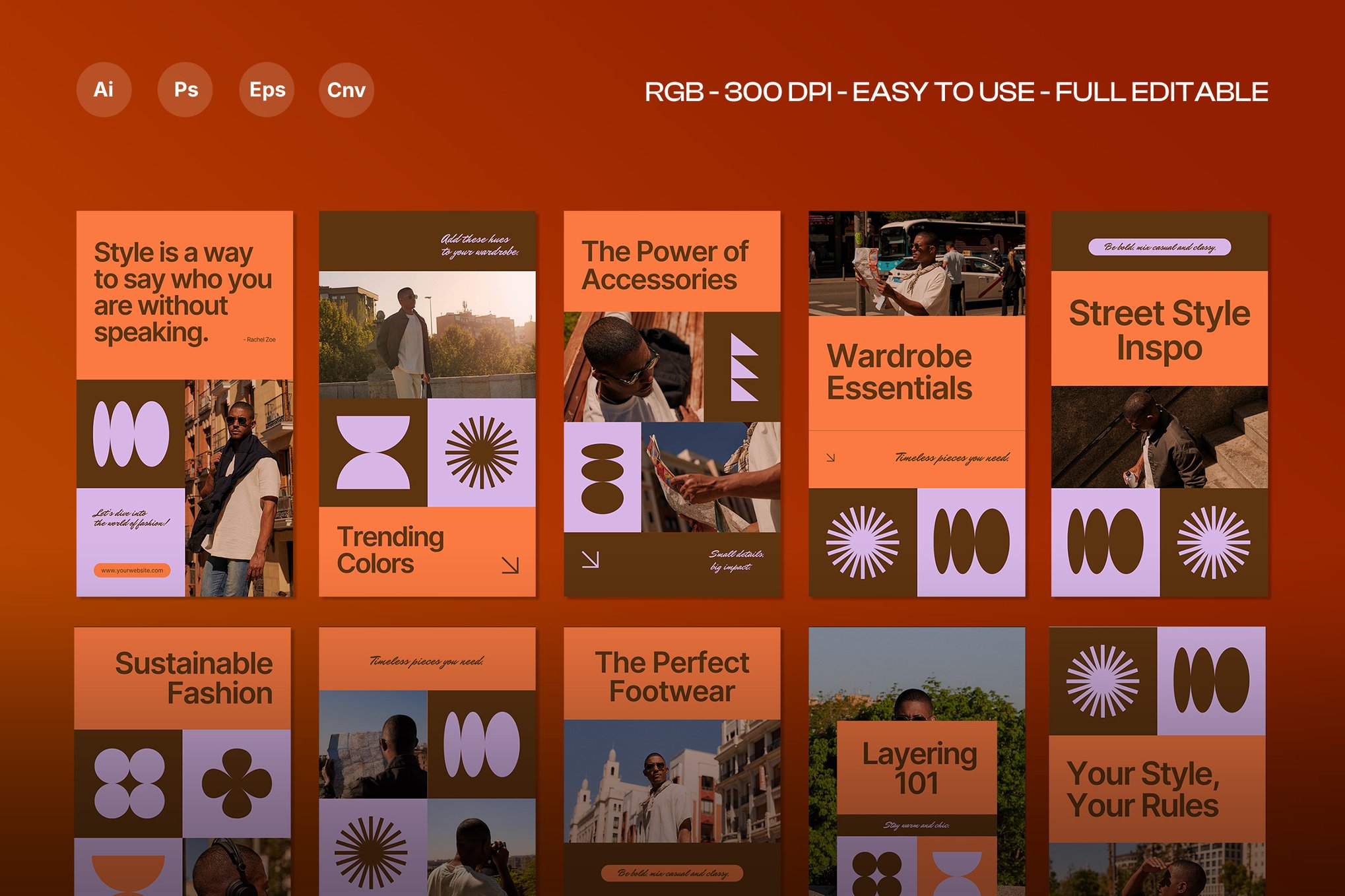Click the Ps format badge

point(185,90)
